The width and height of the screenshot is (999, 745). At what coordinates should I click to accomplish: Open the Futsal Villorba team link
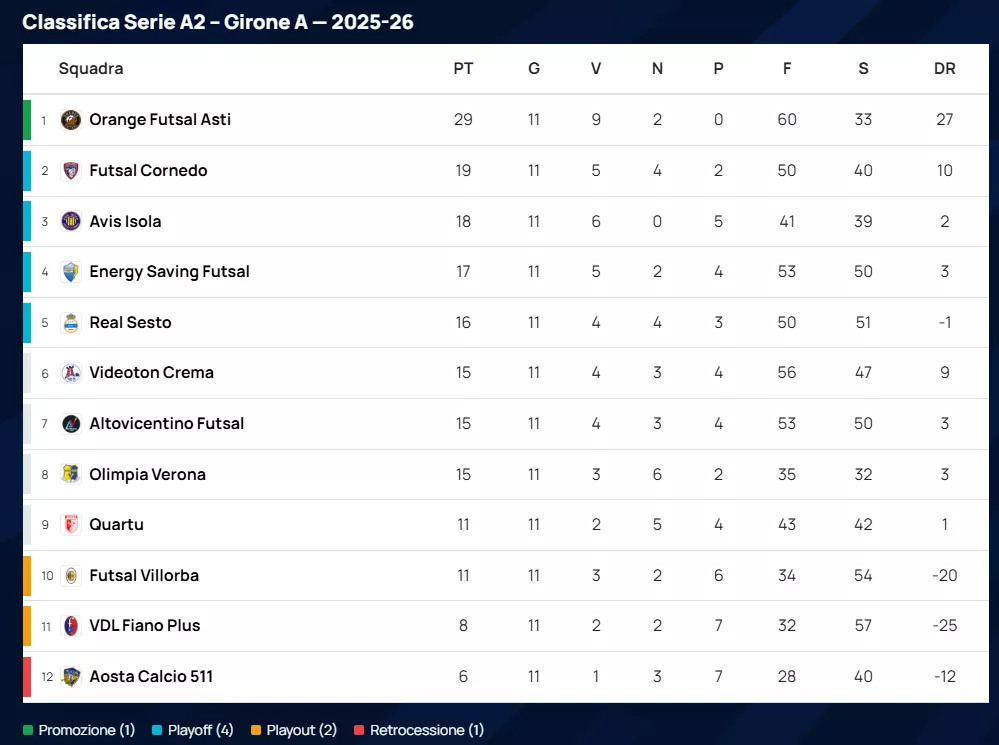click(144, 576)
